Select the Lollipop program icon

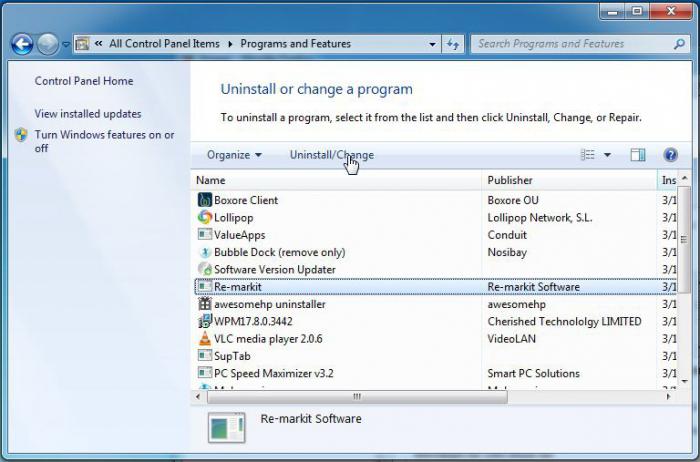coord(204,217)
